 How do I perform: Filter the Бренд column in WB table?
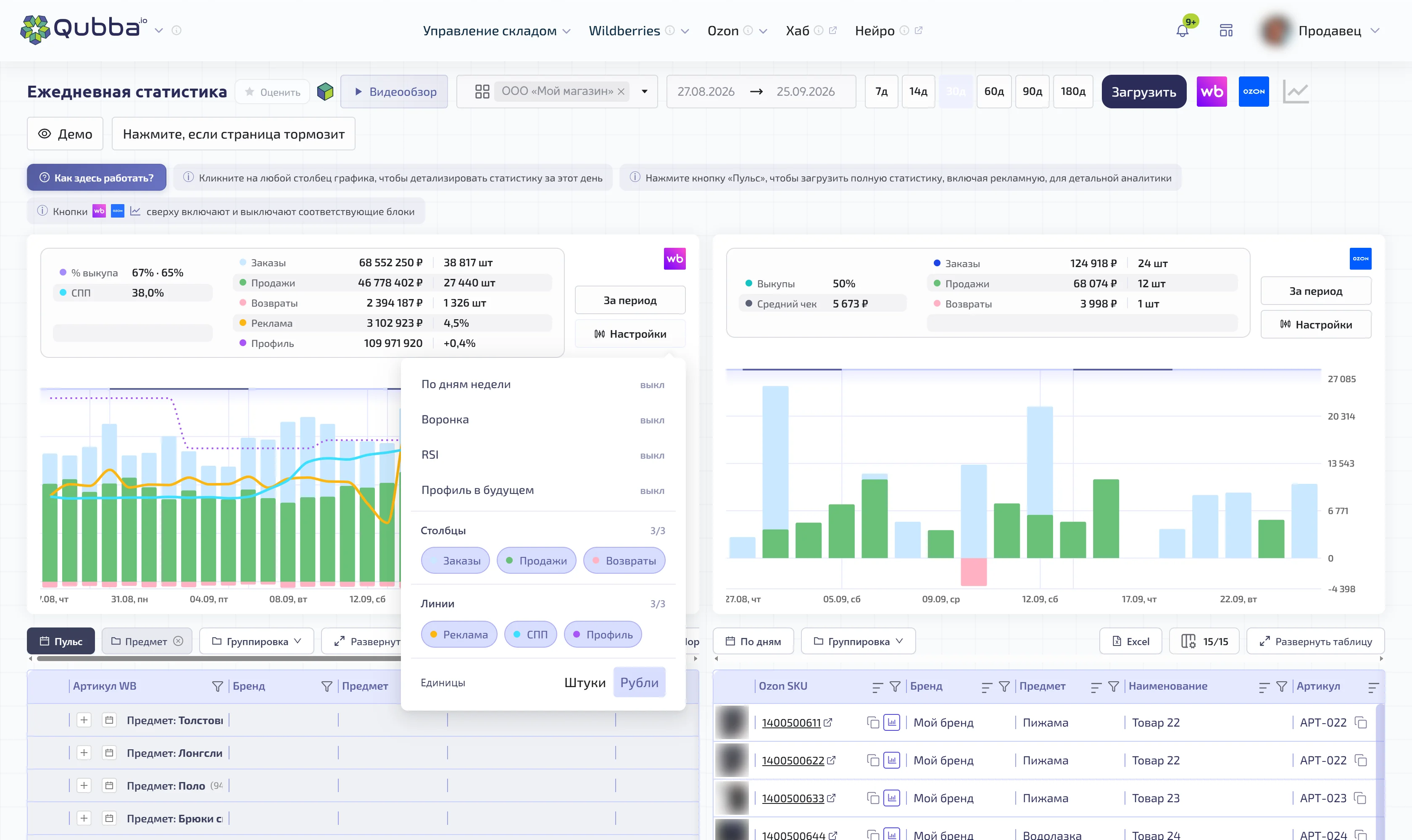click(x=326, y=686)
